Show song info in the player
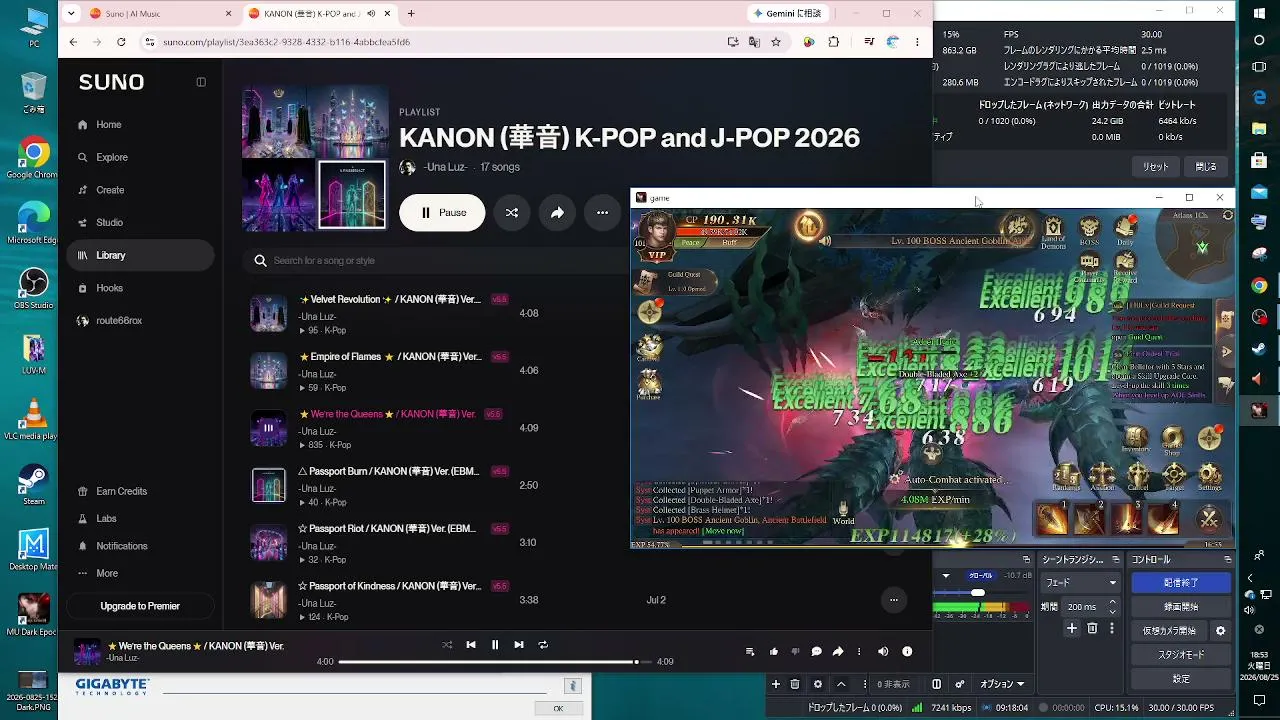This screenshot has width=1280, height=720. [907, 652]
